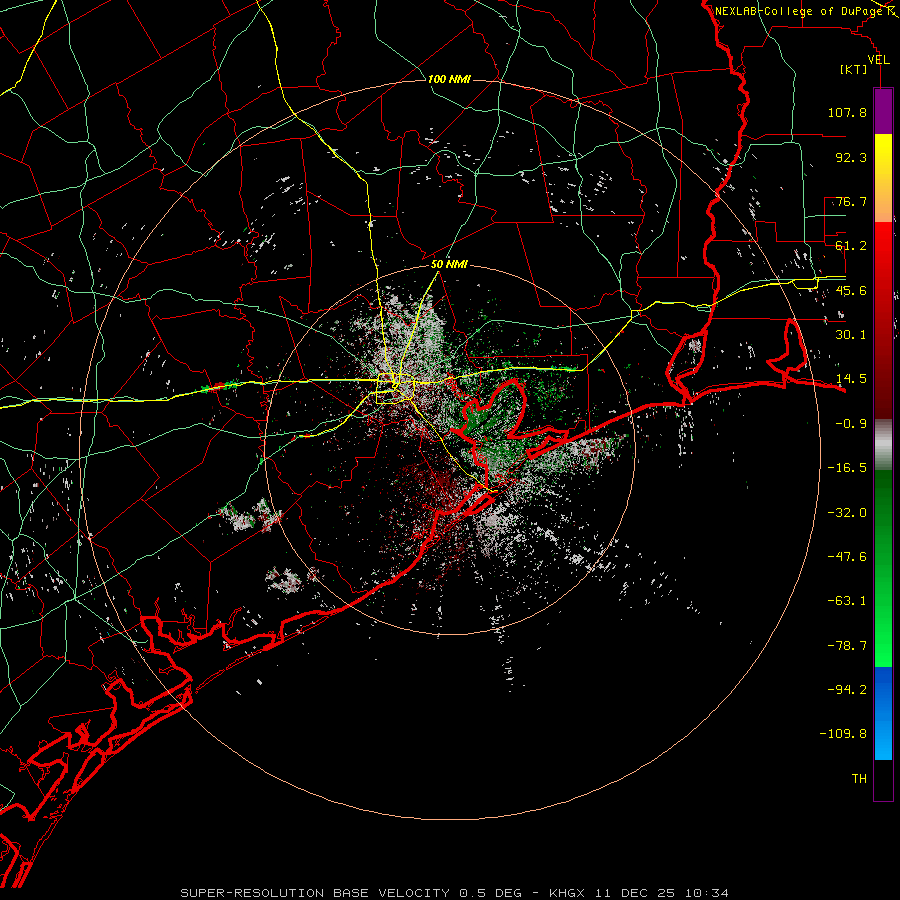Click the 50 NMI range ring label
Image resolution: width=900 pixels, height=900 pixels.
(449, 265)
